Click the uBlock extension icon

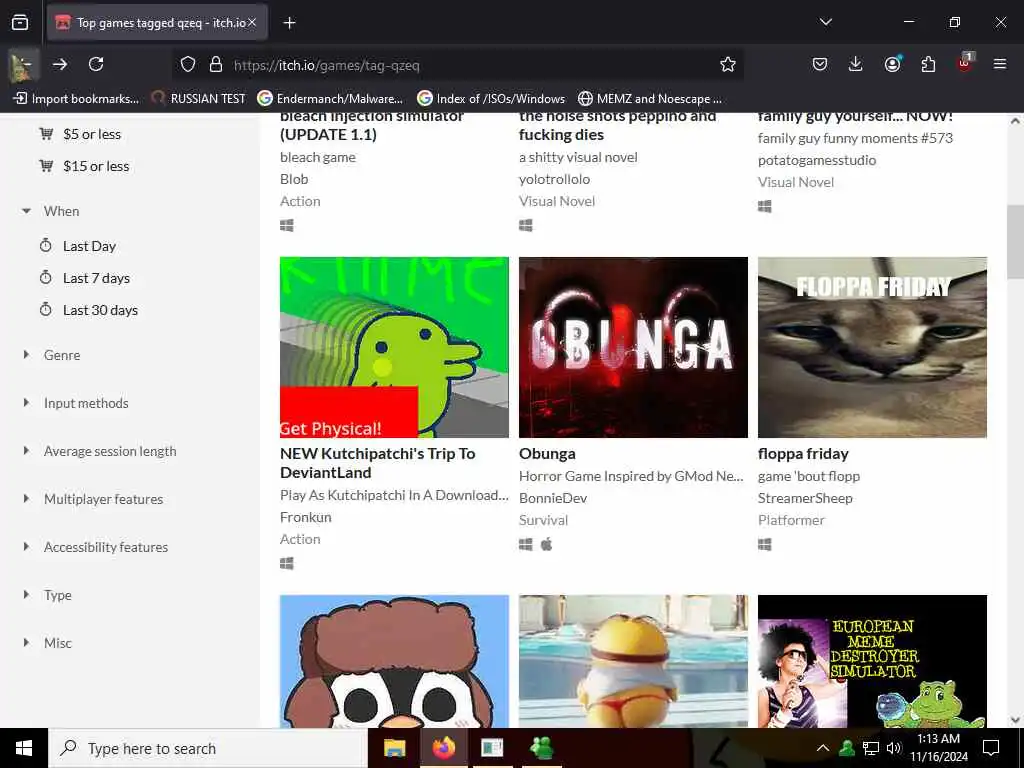coord(965,63)
